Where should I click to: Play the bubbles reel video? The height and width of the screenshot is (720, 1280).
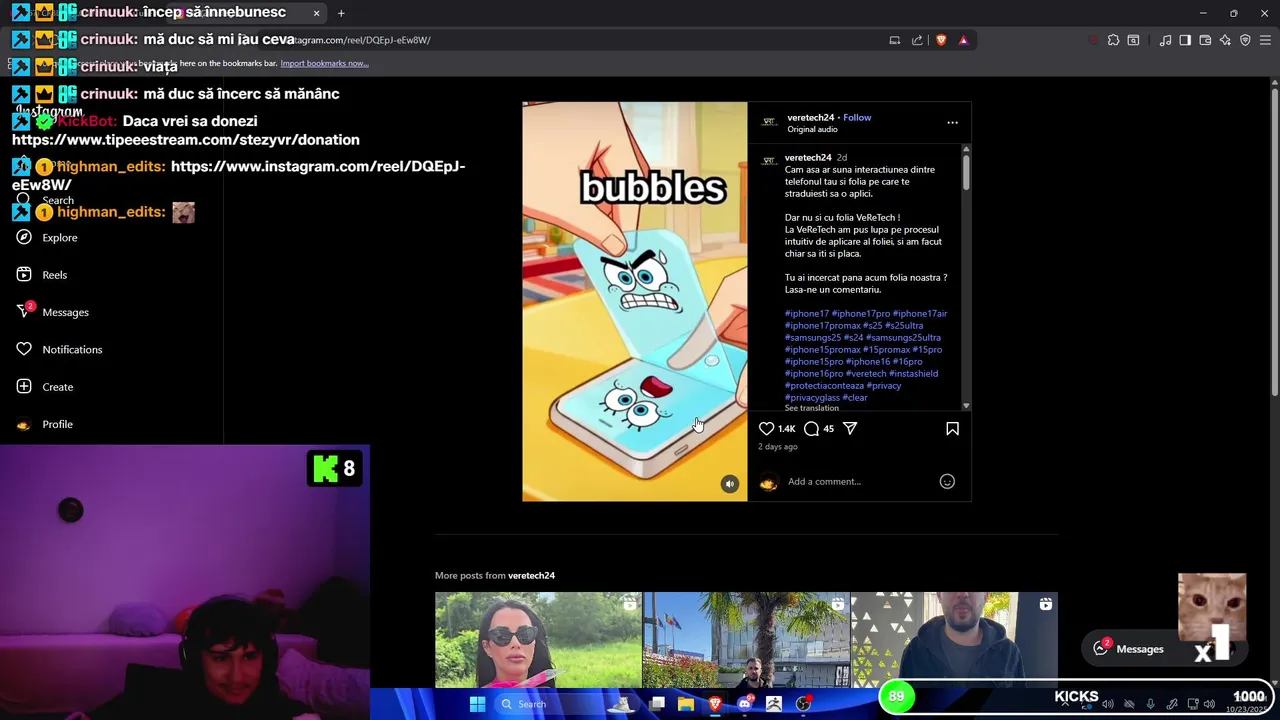tap(634, 301)
